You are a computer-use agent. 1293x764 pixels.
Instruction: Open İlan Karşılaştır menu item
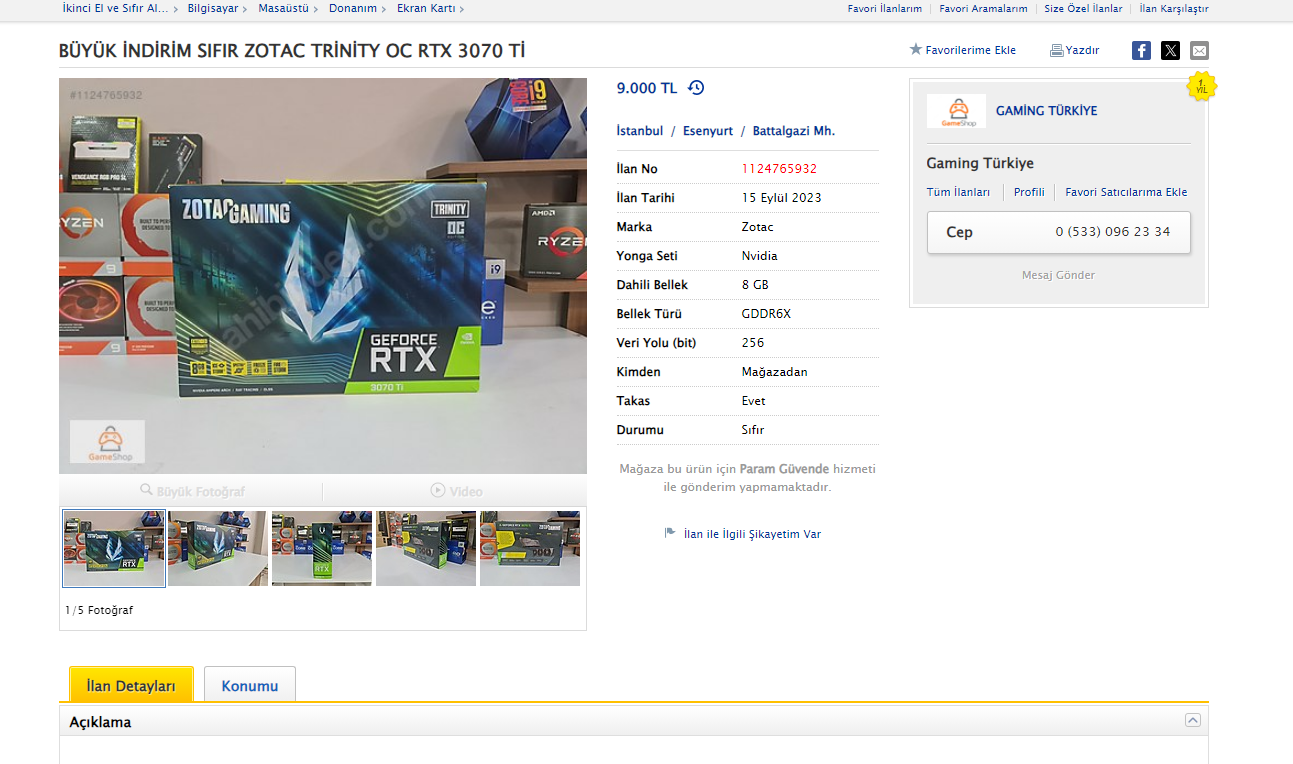coord(1174,9)
